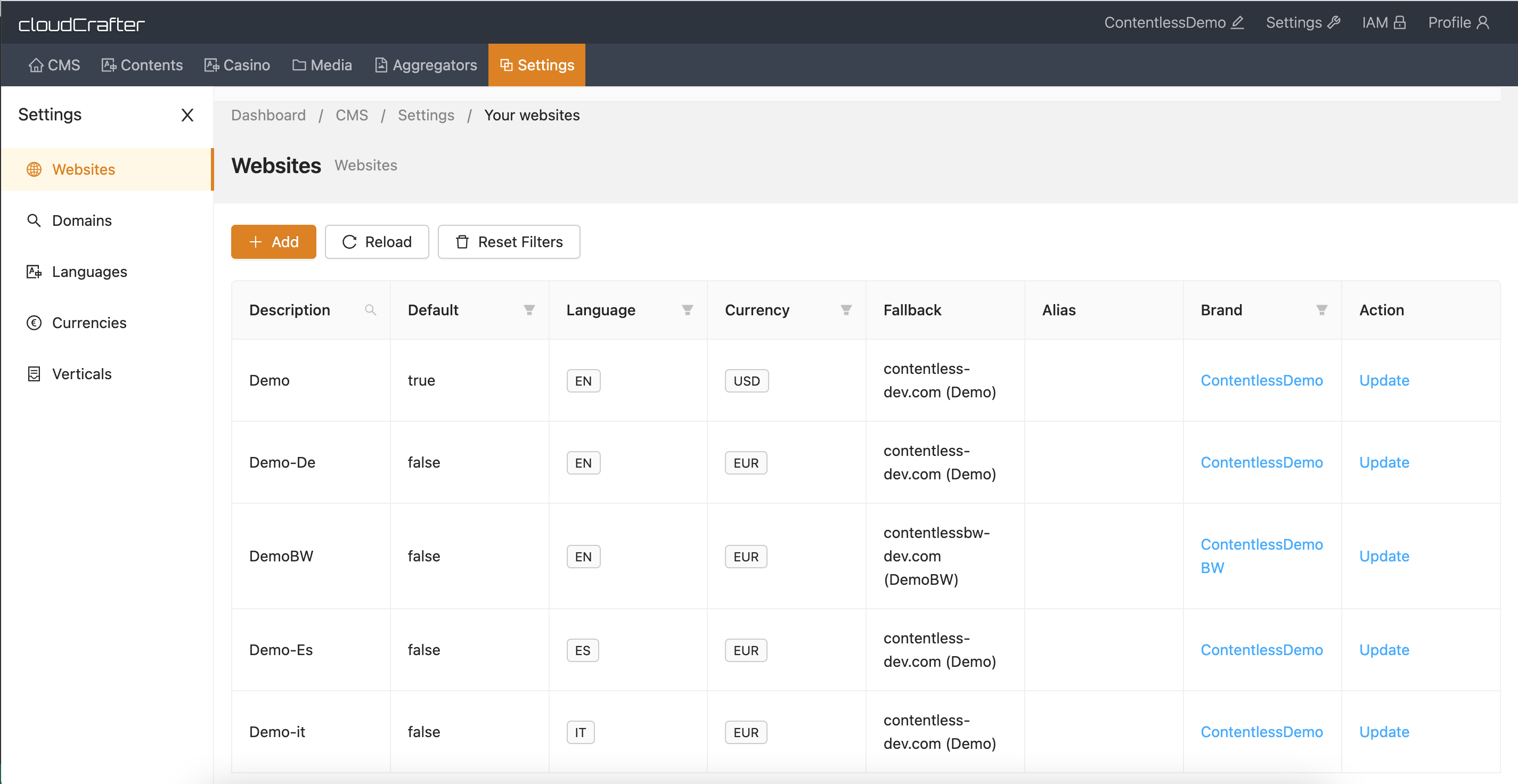This screenshot has height=784, width=1518.
Task: Click Update for the DemoBW row
Action: (x=1384, y=556)
